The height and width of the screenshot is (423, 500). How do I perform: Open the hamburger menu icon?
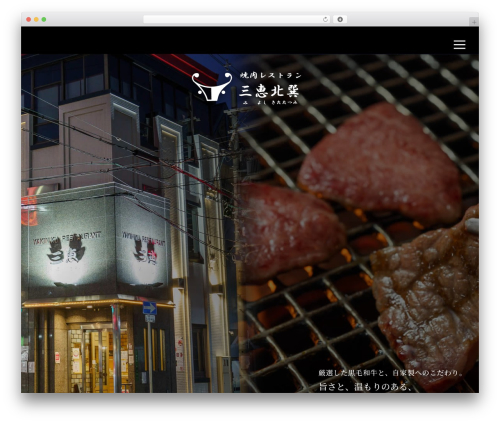coord(459,45)
